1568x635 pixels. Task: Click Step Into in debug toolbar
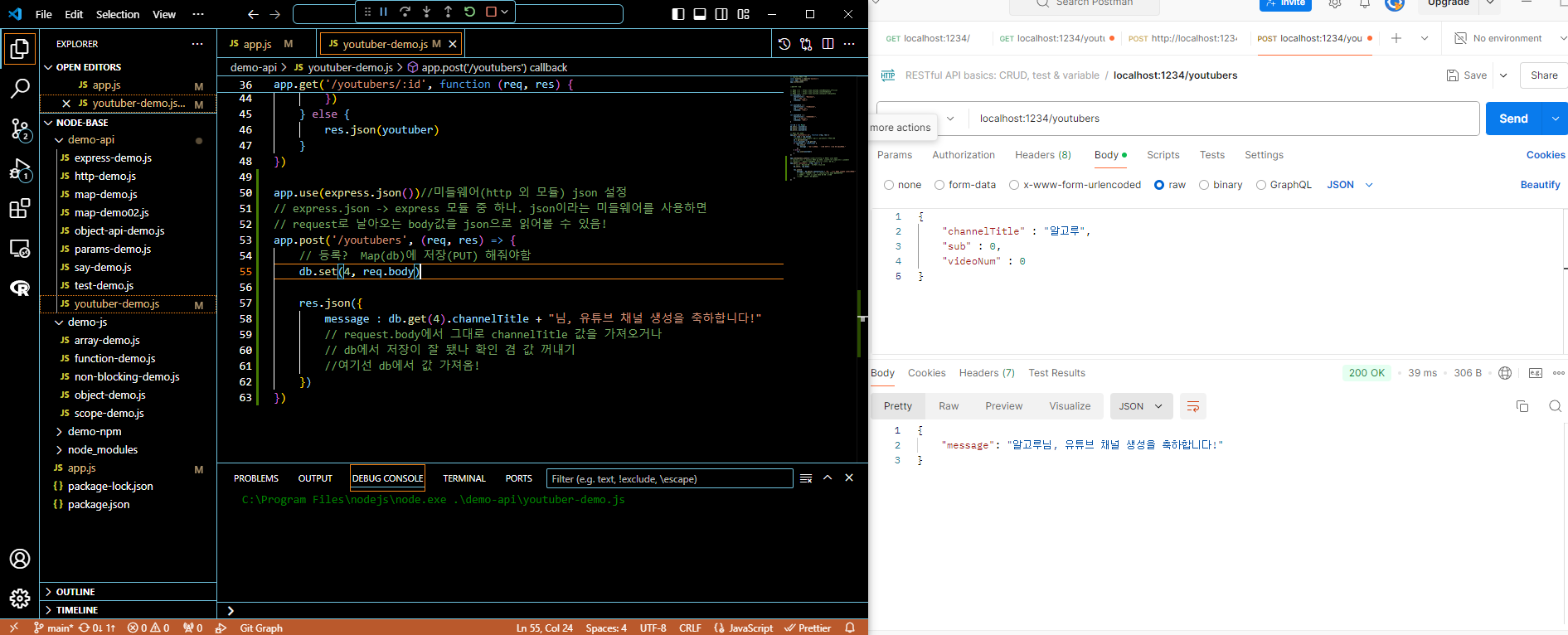point(426,12)
